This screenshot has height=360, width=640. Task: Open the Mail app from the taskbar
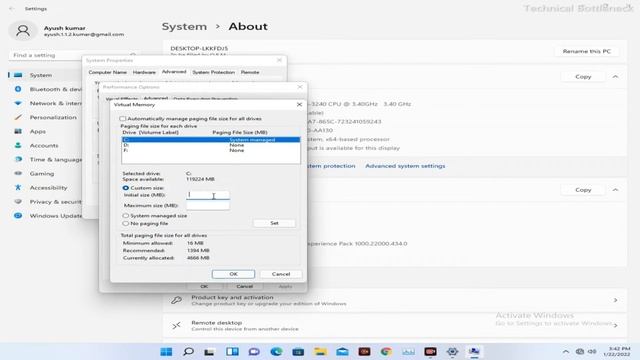click(x=342, y=351)
